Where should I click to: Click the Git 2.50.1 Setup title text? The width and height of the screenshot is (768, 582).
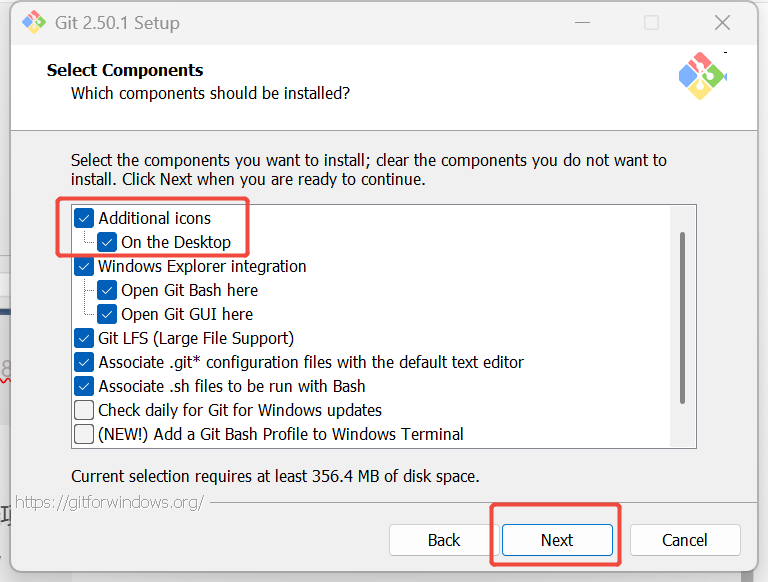click(117, 23)
